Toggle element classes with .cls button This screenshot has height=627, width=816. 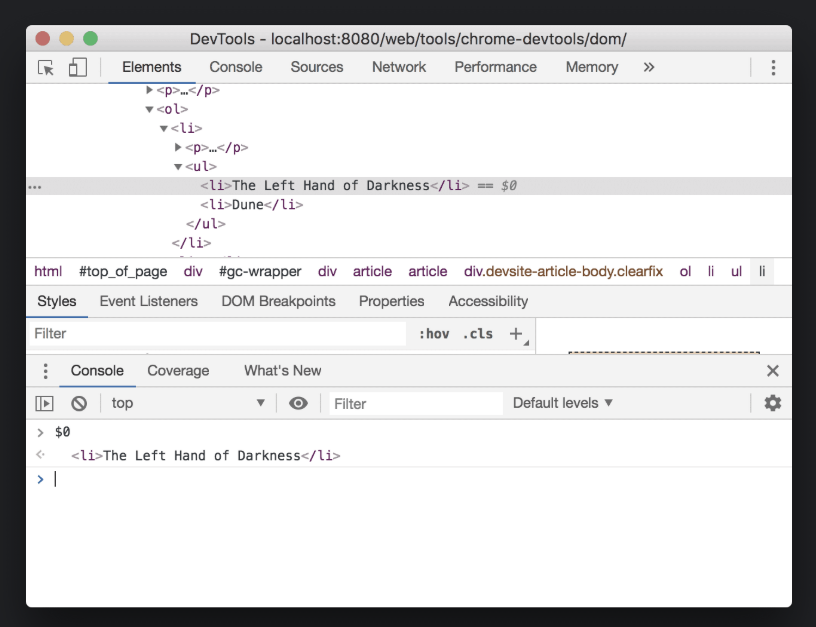[x=478, y=333]
